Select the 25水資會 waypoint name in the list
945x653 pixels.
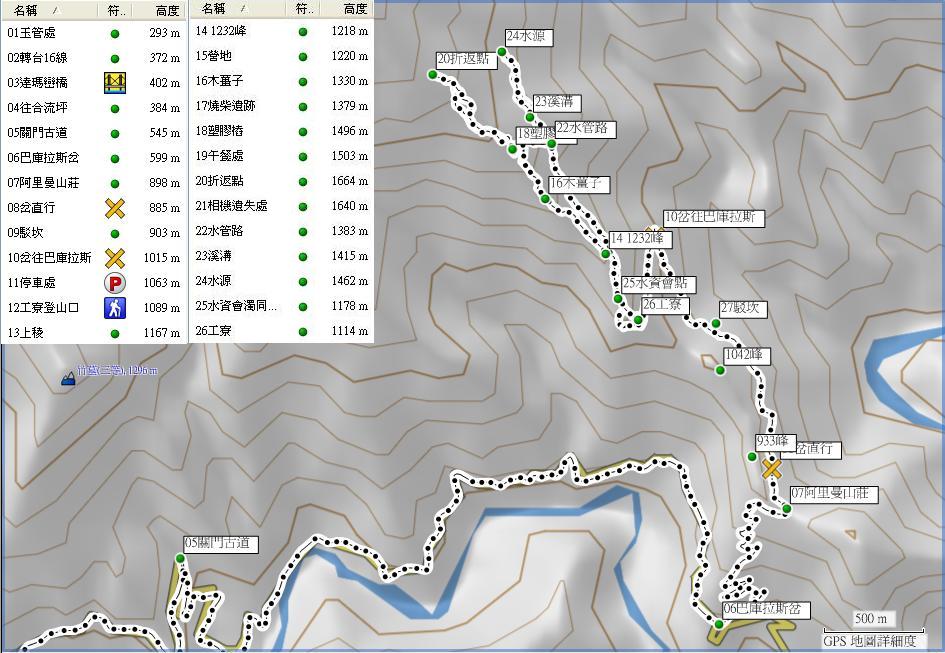[x=236, y=306]
